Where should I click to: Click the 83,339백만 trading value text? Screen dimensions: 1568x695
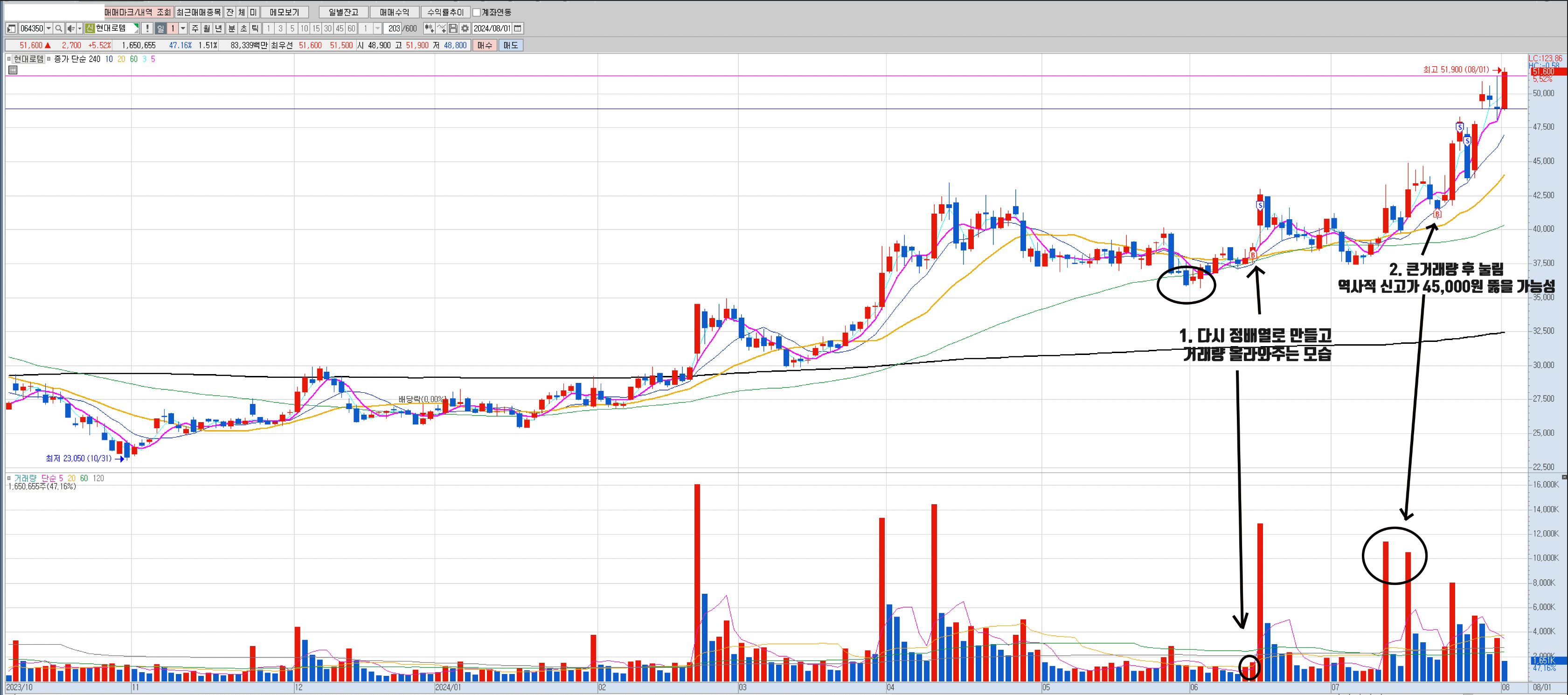(x=249, y=45)
